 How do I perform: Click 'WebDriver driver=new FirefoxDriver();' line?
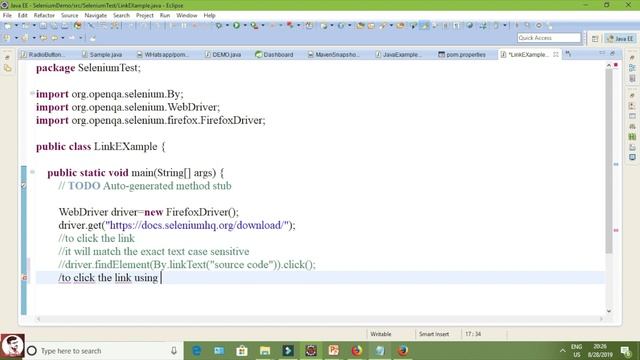[x=149, y=212]
